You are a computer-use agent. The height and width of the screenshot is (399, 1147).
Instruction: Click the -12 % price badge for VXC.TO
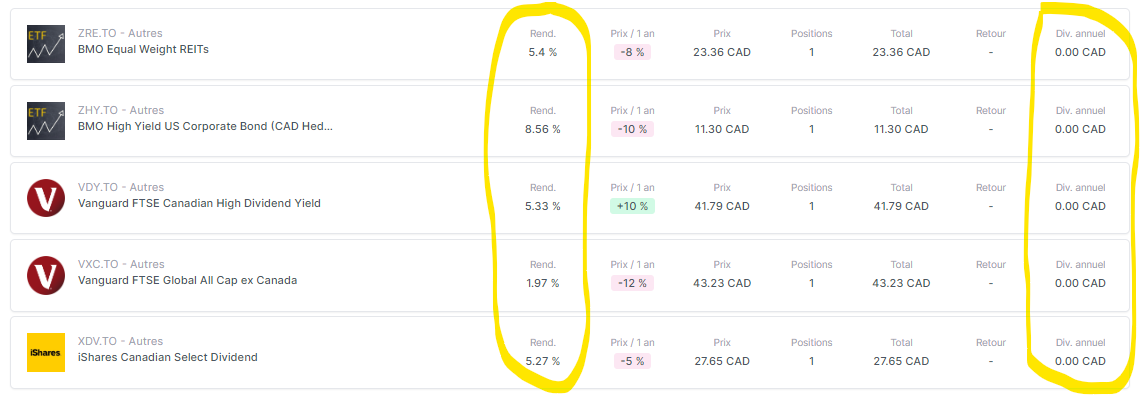[632, 283]
